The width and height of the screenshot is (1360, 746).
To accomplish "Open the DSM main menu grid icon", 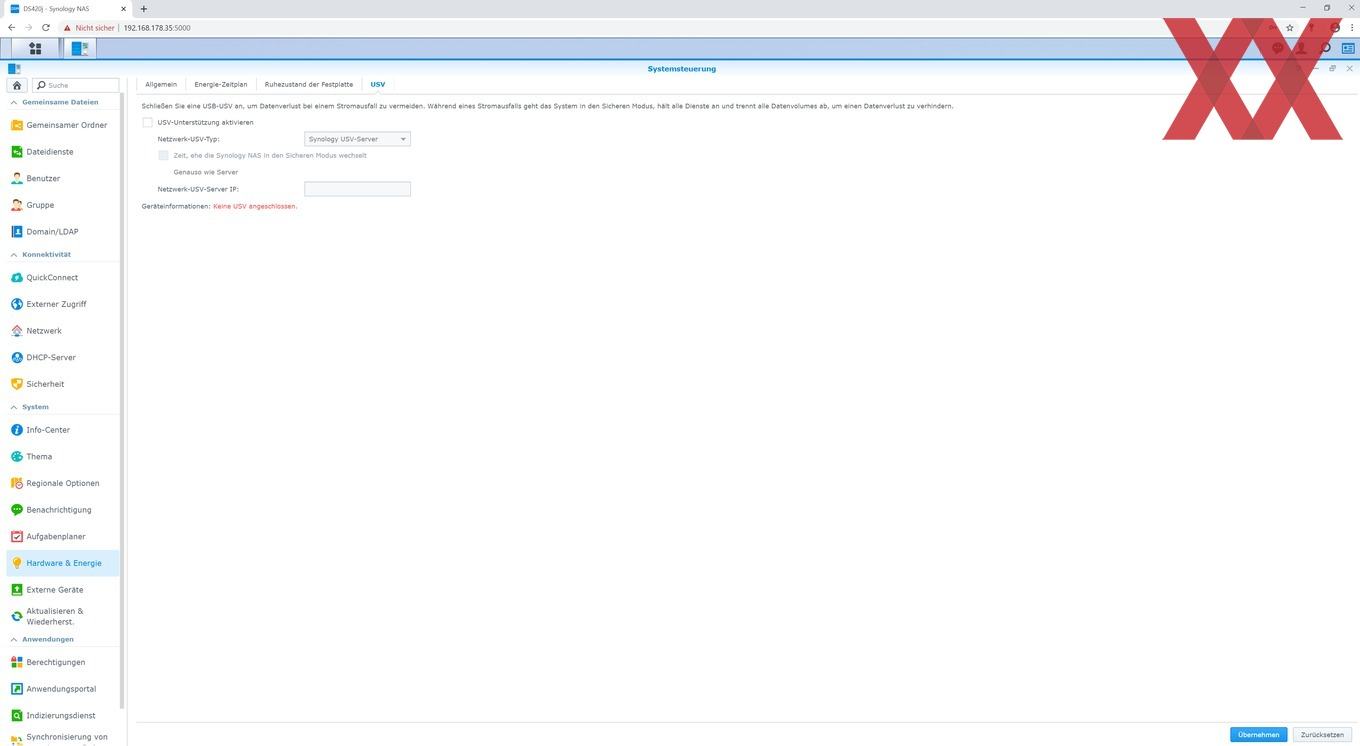I will [35, 48].
